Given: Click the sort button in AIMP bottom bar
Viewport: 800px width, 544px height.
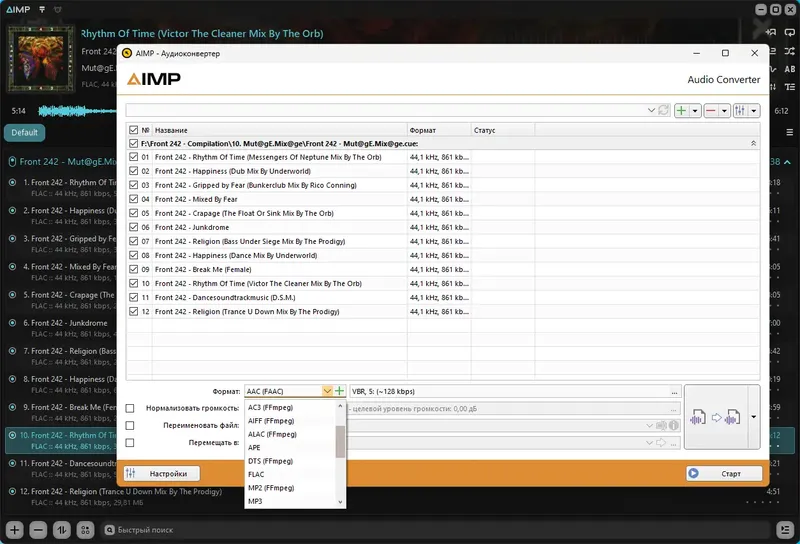Looking at the screenshot, I should pyautogui.click(x=62, y=530).
